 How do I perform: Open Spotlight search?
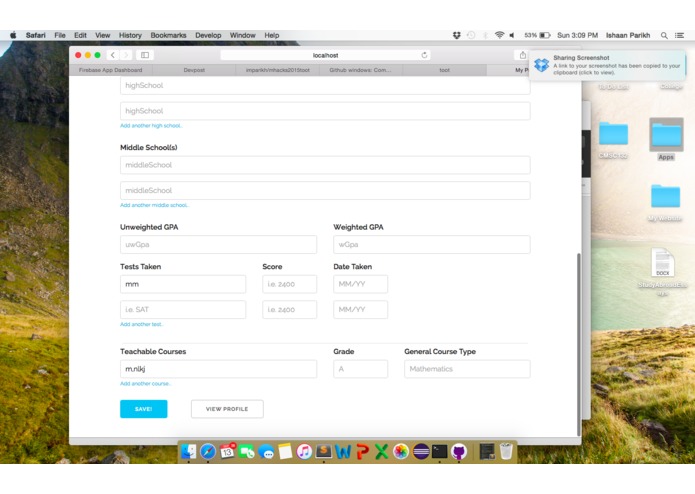click(x=664, y=35)
